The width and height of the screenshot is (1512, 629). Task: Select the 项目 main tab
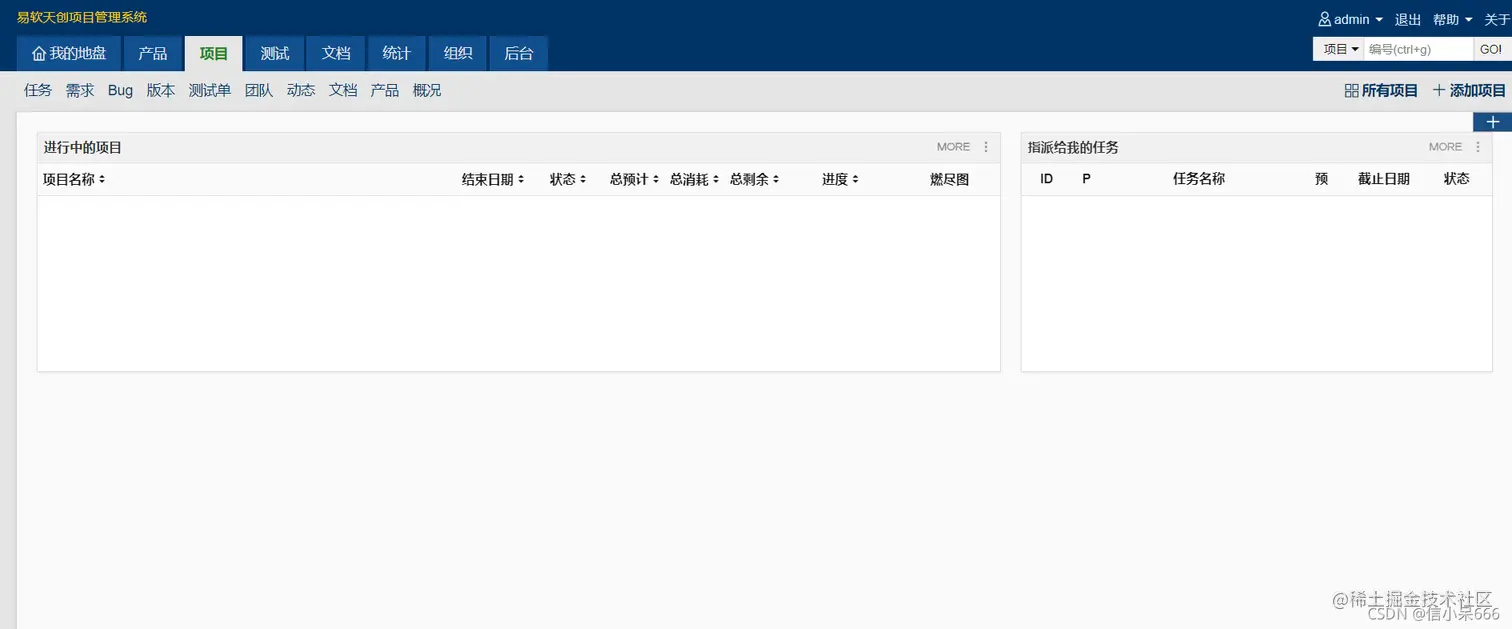pyautogui.click(x=214, y=54)
